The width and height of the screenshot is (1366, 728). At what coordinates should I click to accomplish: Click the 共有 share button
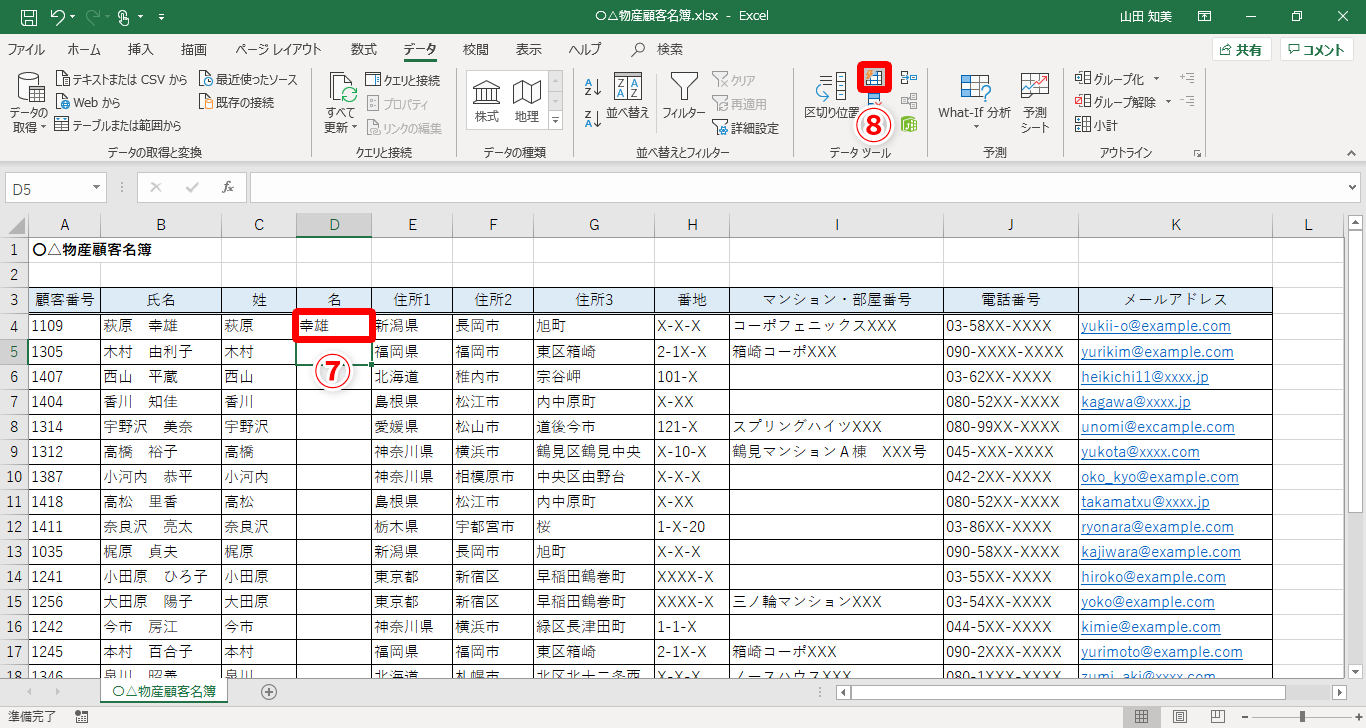pyautogui.click(x=1241, y=50)
